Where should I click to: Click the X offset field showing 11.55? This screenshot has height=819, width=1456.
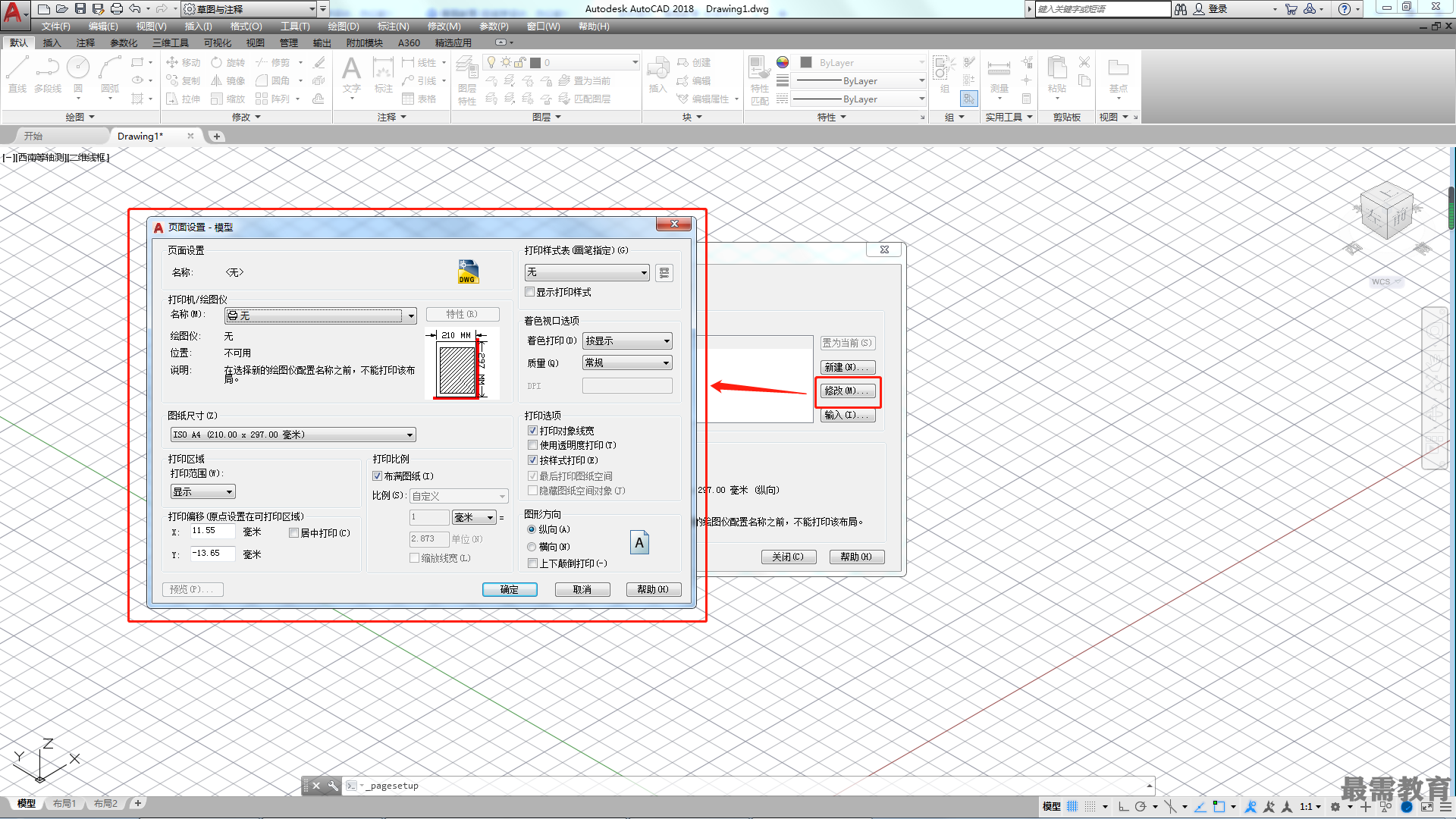212,532
